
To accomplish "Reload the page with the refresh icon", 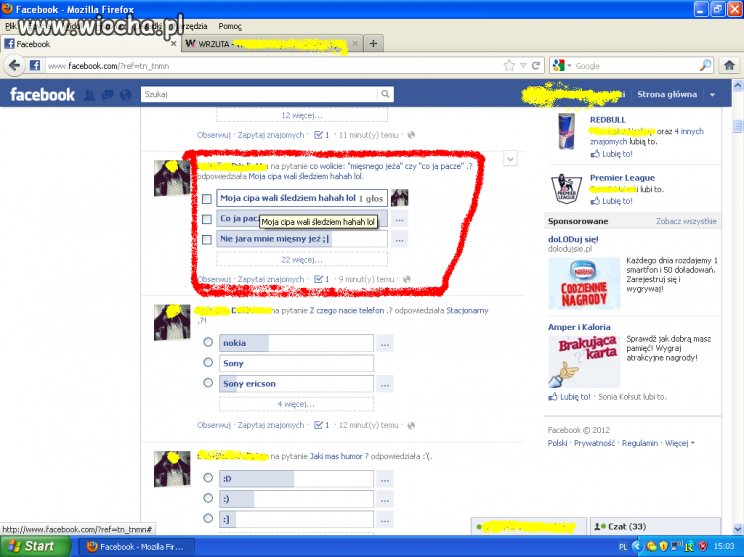I will 536,65.
